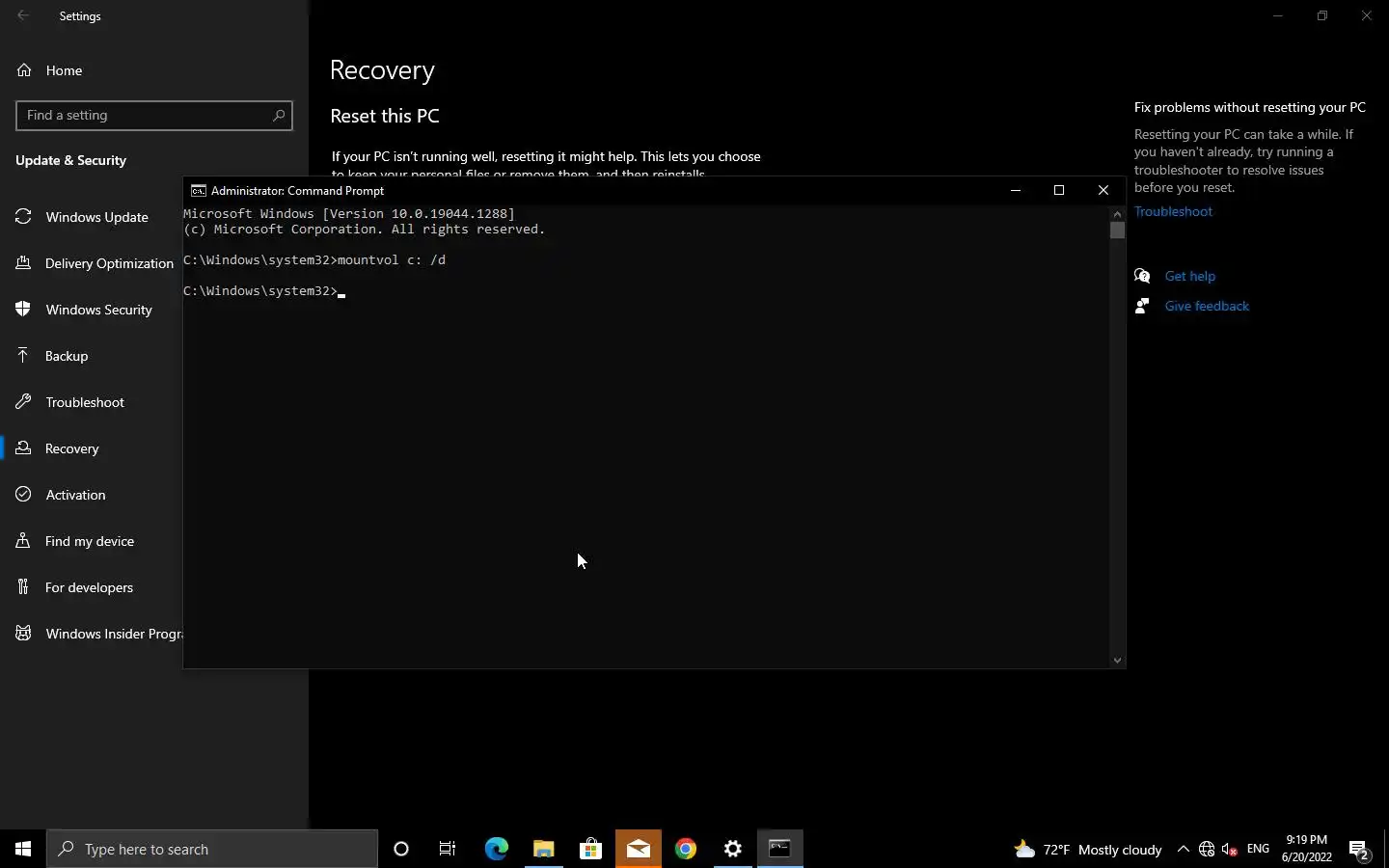Open the clock showing 9:19 PM
Image resolution: width=1389 pixels, height=868 pixels.
[1307, 849]
